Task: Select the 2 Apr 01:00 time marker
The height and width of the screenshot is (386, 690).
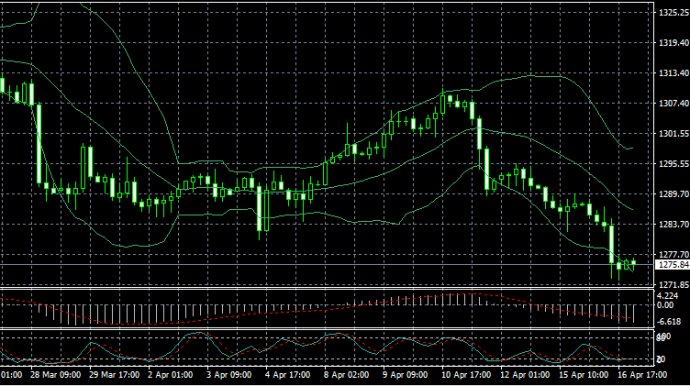Action: point(170,375)
